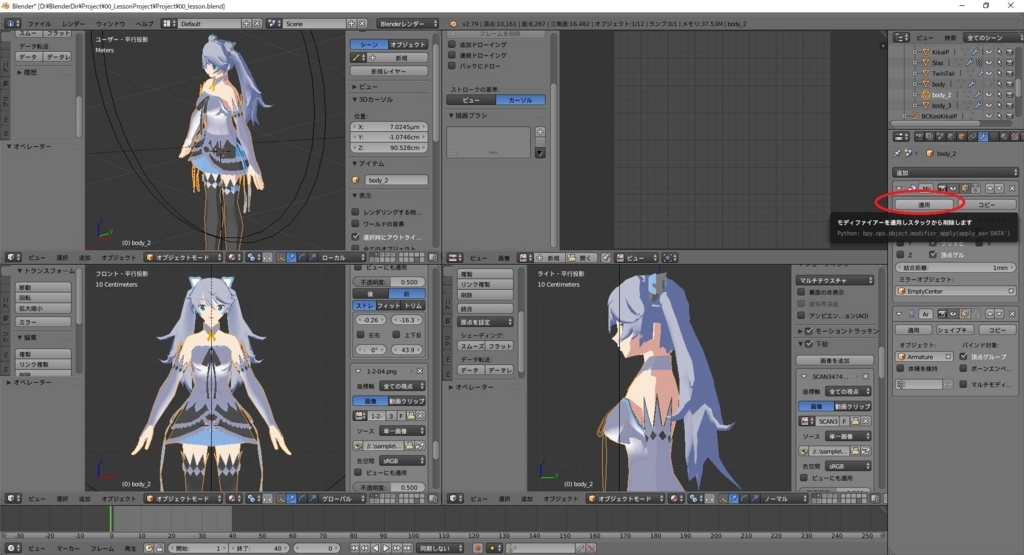Select カーソル stroke placement option
Screen dimensions: 1024x555
(520, 100)
